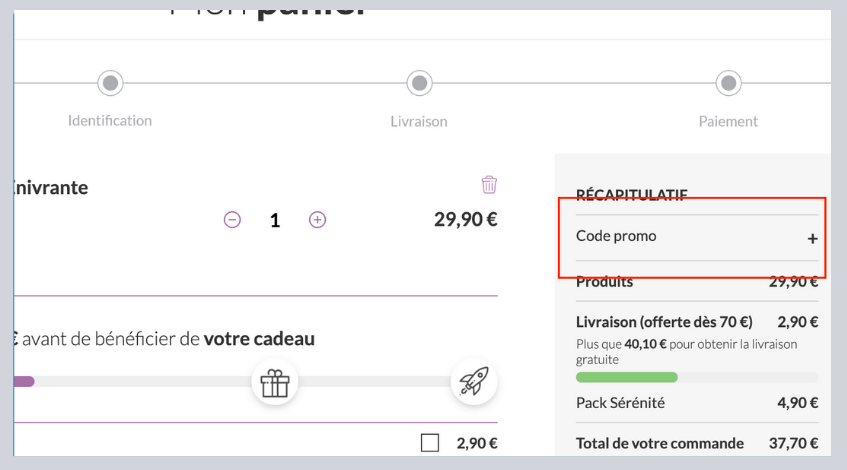The width and height of the screenshot is (847, 470).
Task: Click the Code promo label
Action: point(616,236)
